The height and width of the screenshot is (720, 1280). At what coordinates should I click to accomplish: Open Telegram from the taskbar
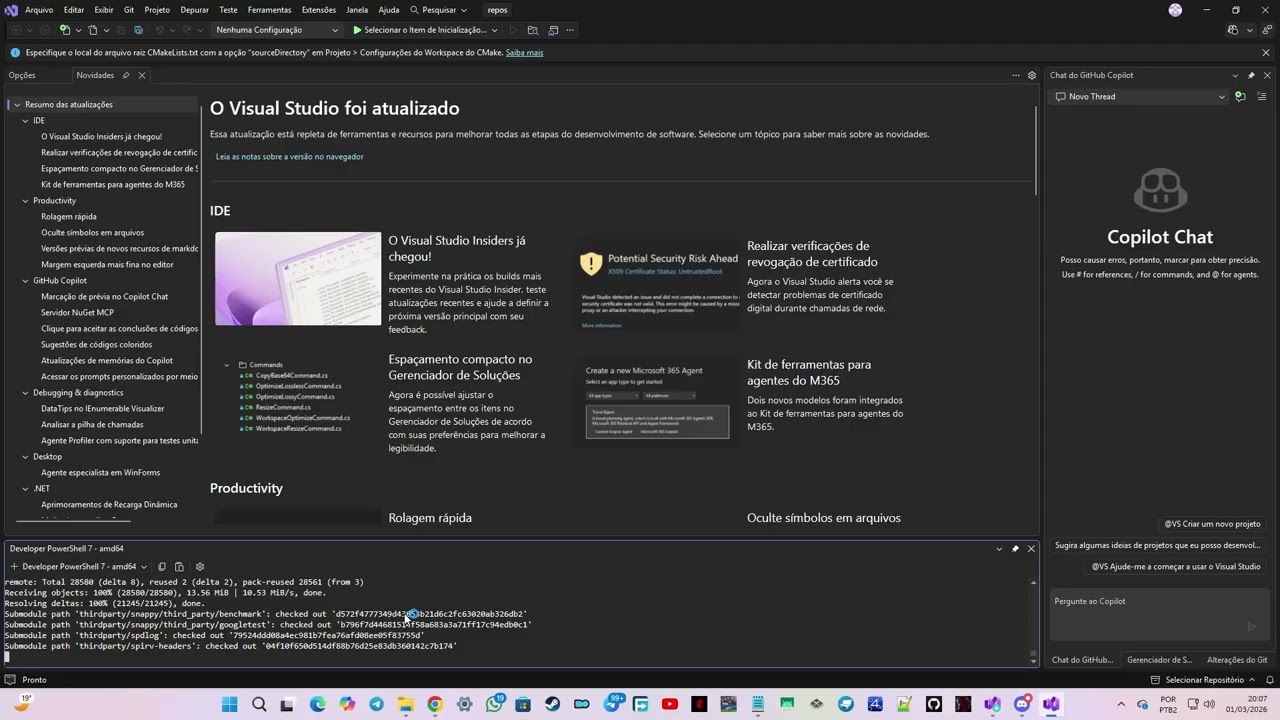[x=376, y=704]
